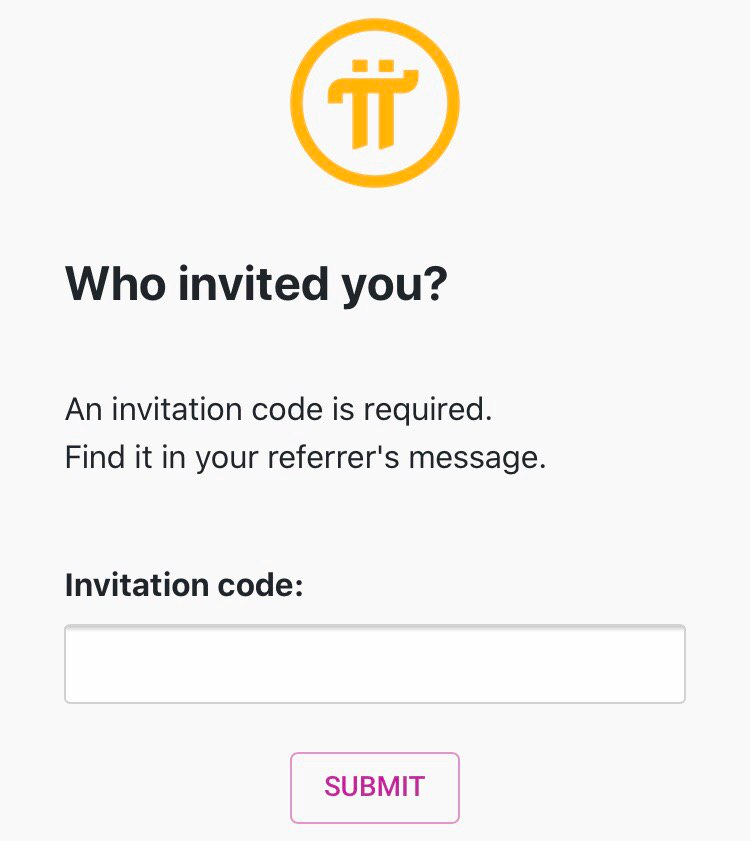Click "Find it in your referrer's message." text

305,457
